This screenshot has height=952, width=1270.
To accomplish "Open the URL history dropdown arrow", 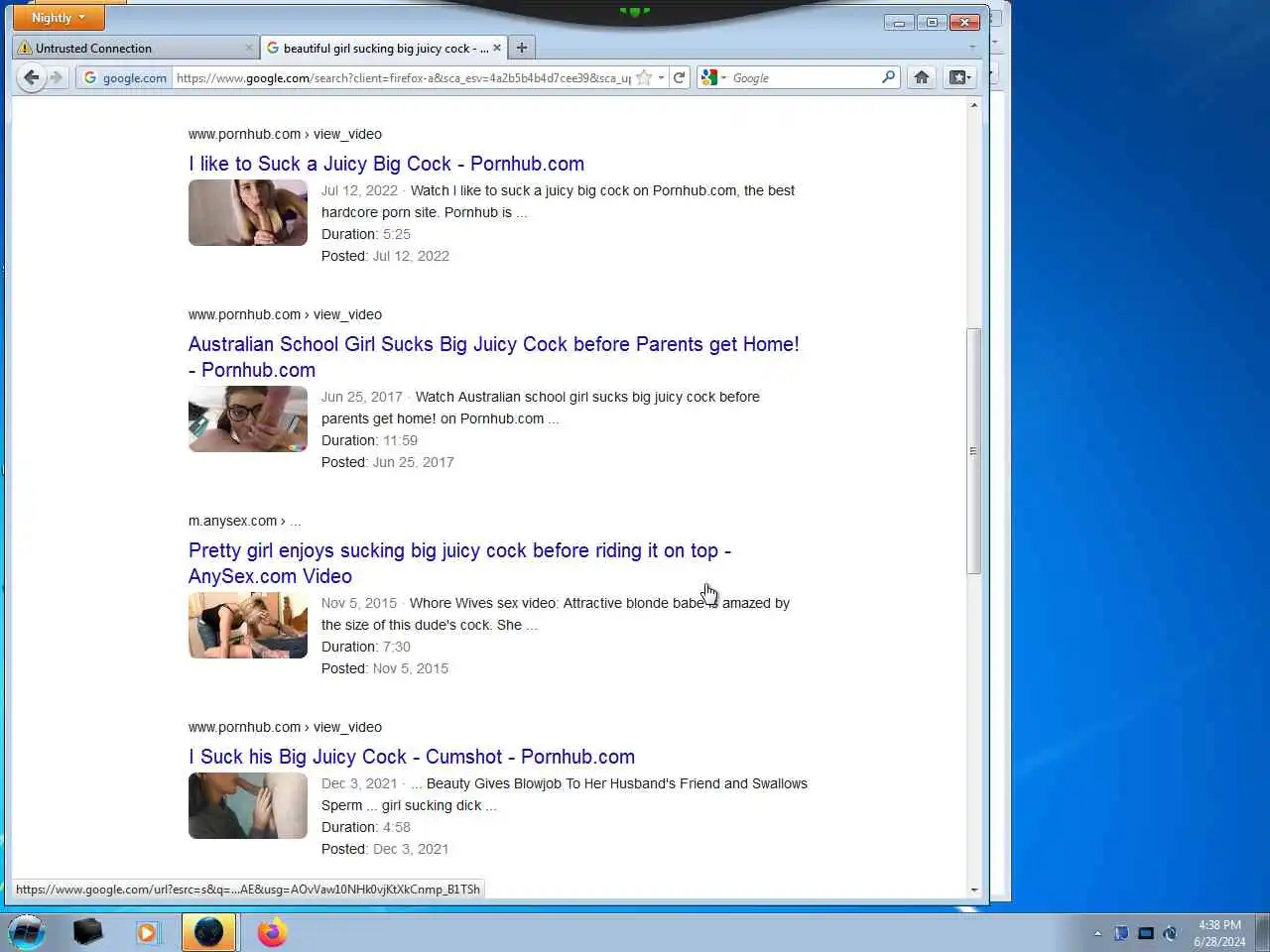I will [x=662, y=77].
